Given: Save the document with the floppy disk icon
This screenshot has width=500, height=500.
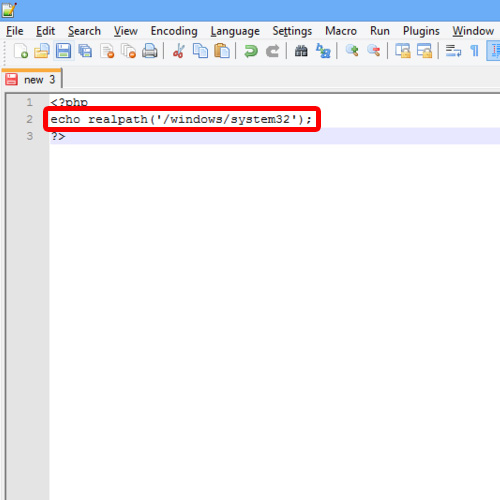Looking at the screenshot, I should click(63, 51).
